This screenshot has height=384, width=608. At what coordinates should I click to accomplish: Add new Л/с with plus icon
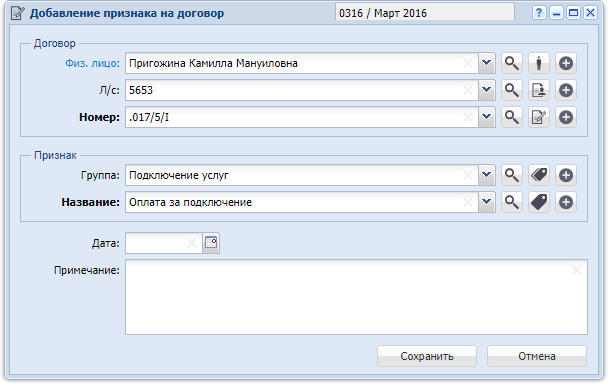tap(566, 90)
